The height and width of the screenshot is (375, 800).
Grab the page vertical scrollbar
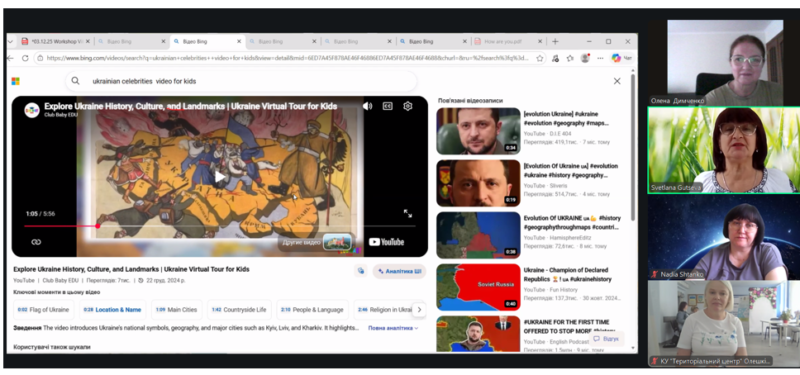tap(633, 148)
